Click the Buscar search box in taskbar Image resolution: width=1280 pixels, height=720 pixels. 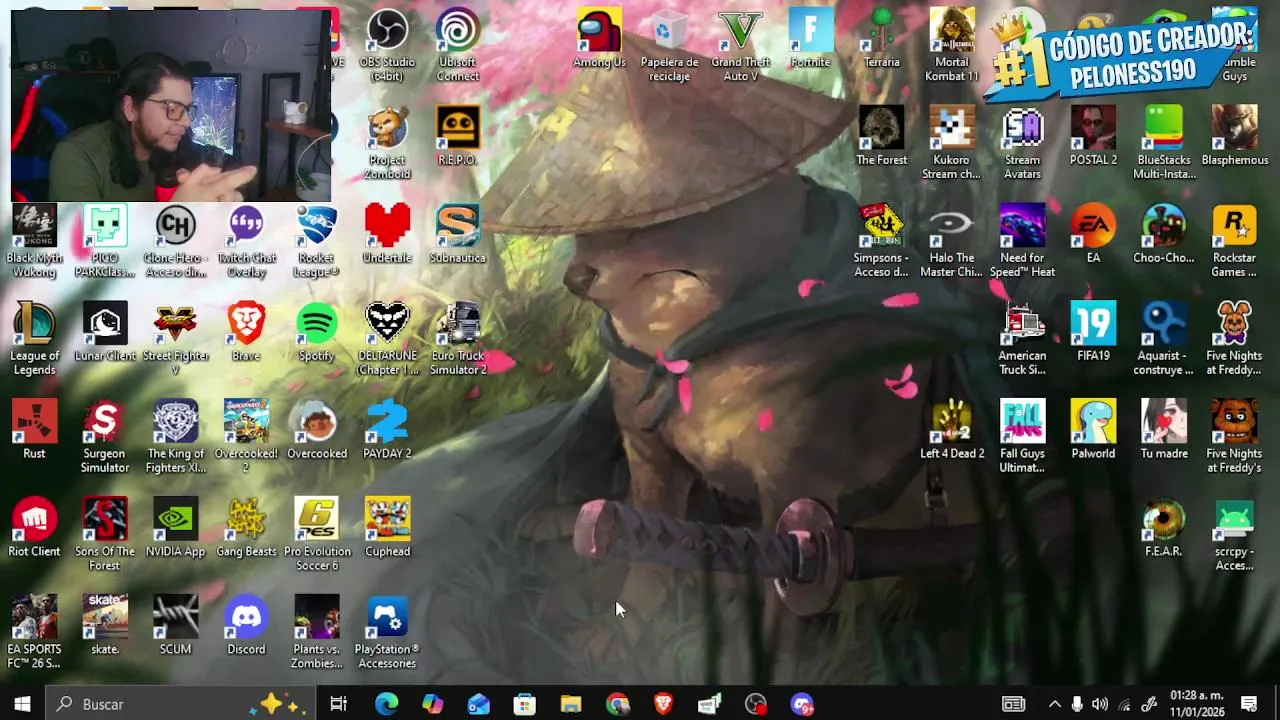[x=181, y=704]
